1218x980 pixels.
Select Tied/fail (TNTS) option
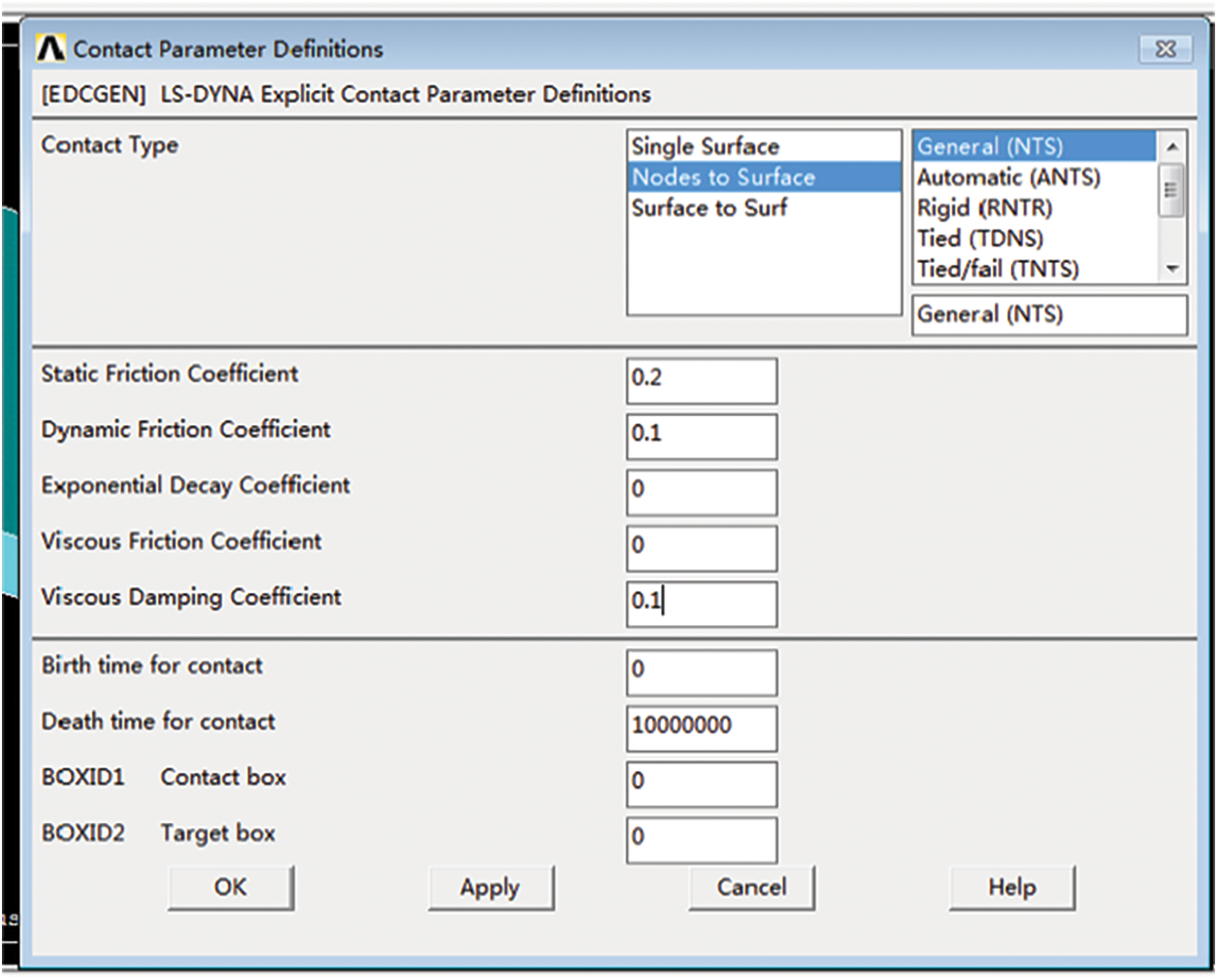(998, 269)
